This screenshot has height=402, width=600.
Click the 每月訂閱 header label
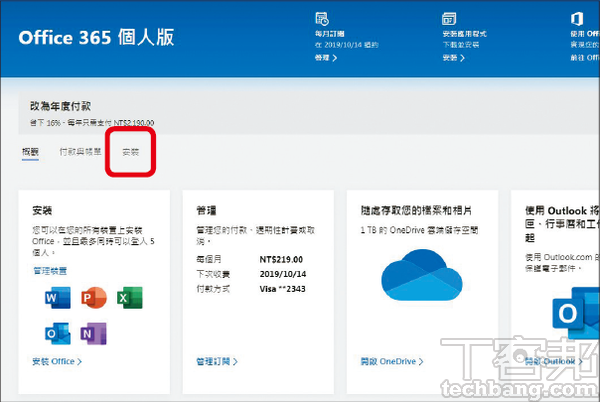click(329, 34)
